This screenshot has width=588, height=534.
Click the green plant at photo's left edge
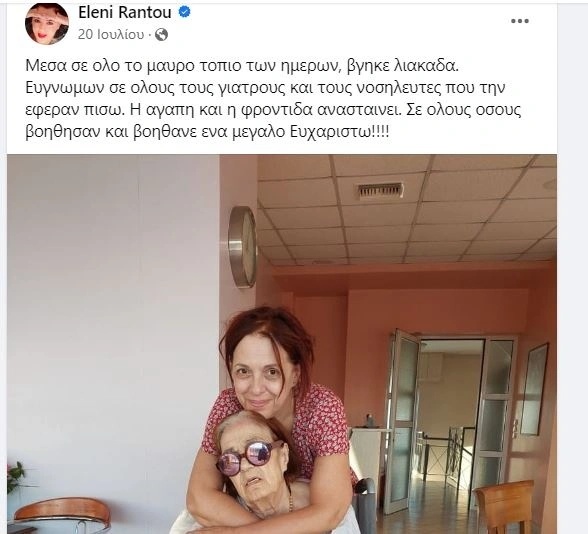coord(17,477)
